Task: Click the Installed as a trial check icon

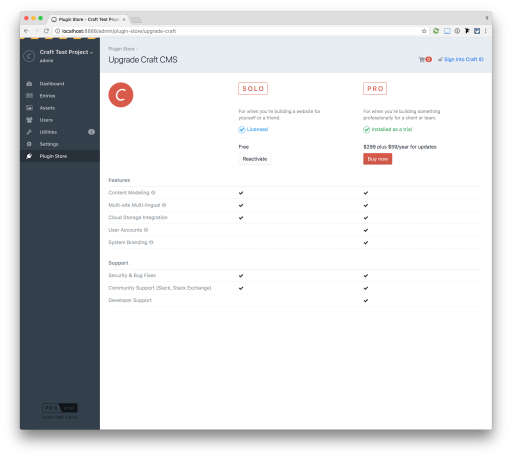Action: pos(367,130)
